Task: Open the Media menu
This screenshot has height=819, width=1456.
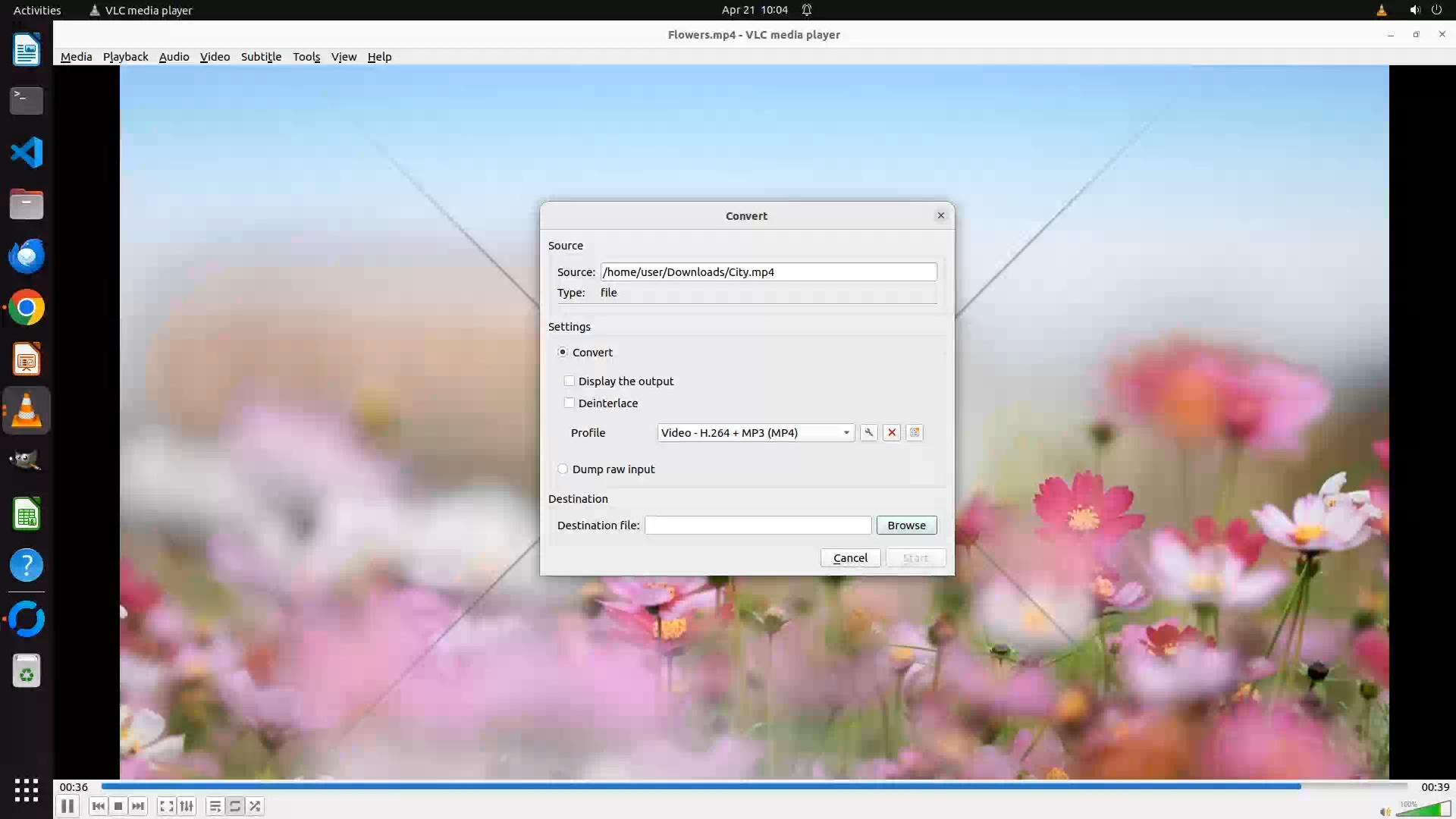Action: click(x=76, y=57)
